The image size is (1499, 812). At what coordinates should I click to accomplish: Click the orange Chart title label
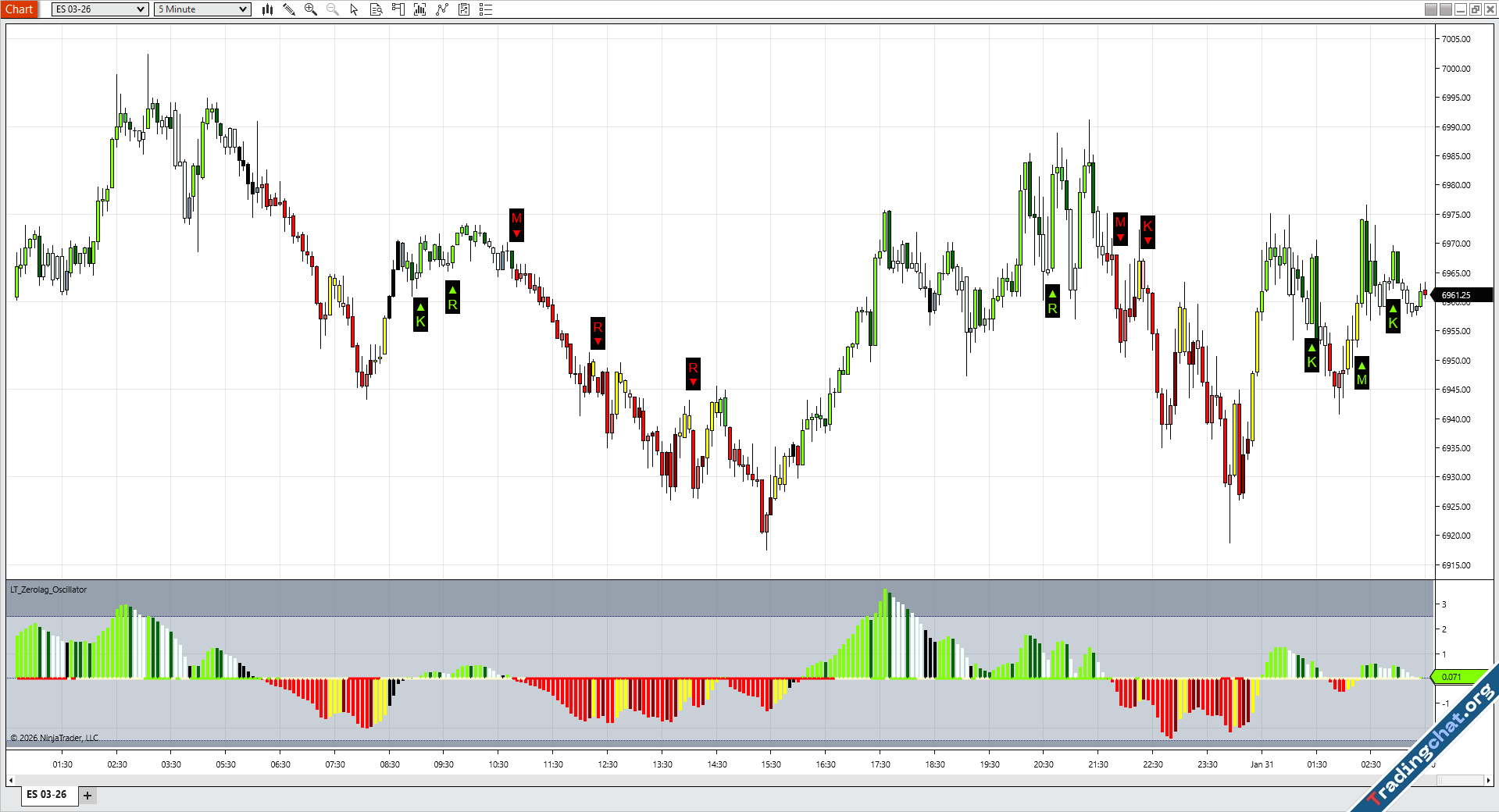coord(19,9)
